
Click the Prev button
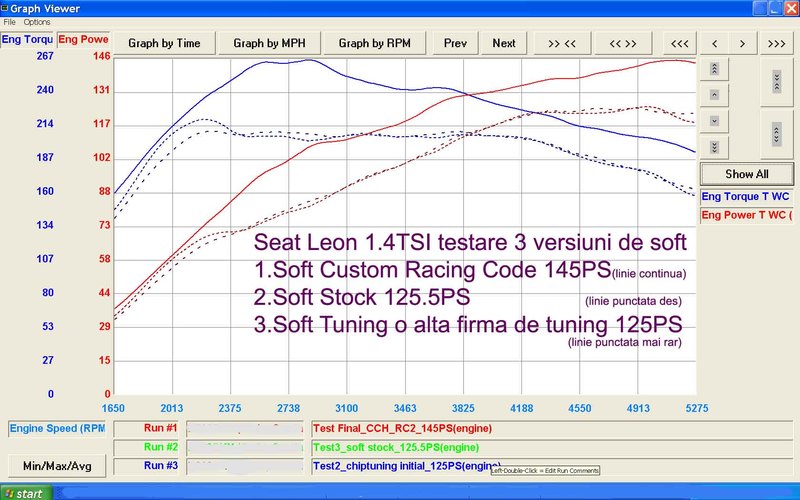tap(455, 43)
